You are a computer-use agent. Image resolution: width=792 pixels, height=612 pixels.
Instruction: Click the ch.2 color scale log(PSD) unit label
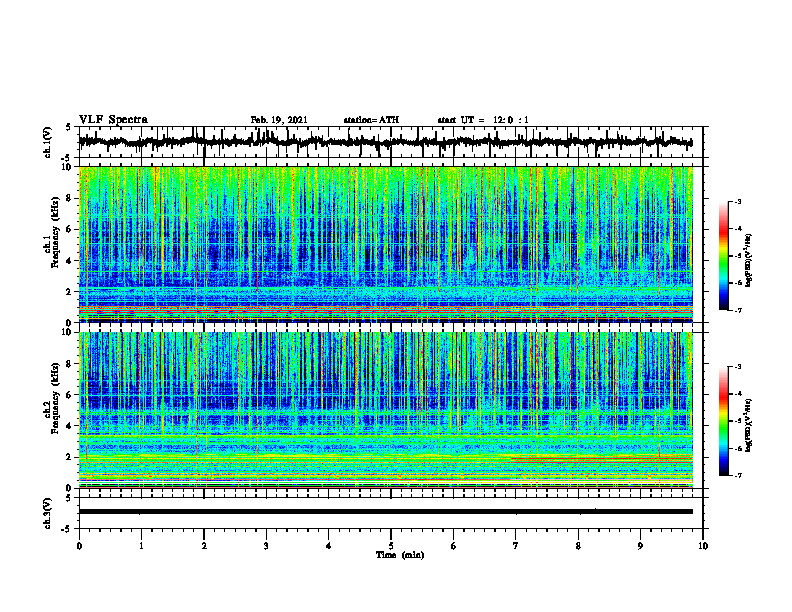click(x=749, y=425)
